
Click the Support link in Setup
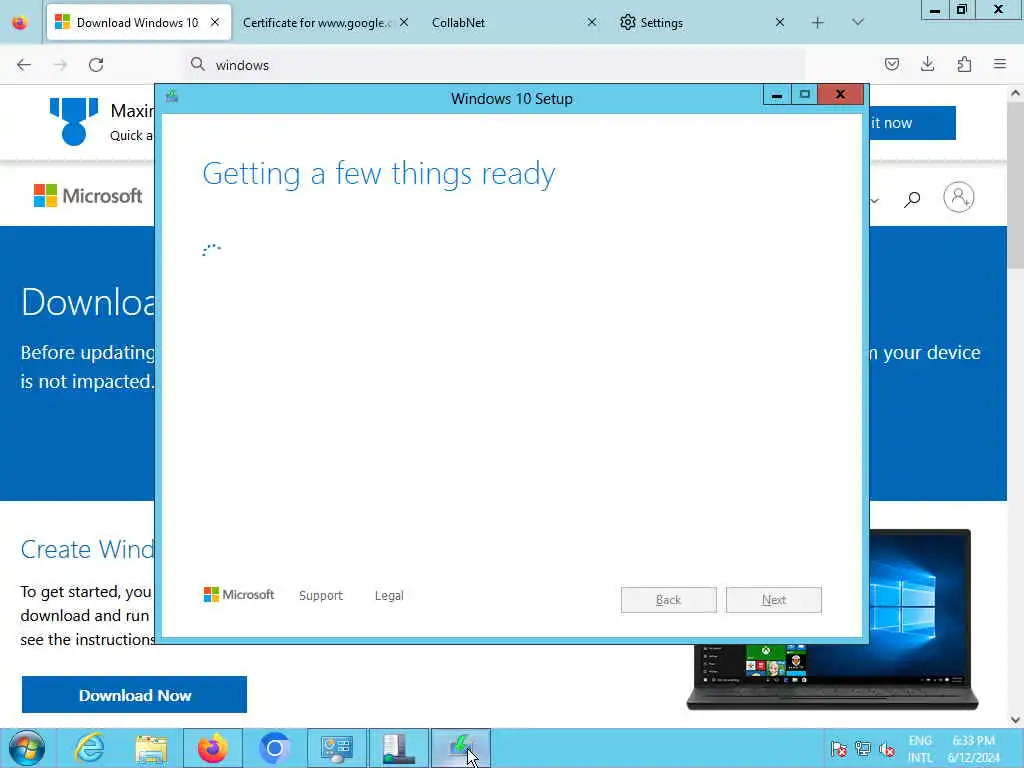(x=321, y=596)
